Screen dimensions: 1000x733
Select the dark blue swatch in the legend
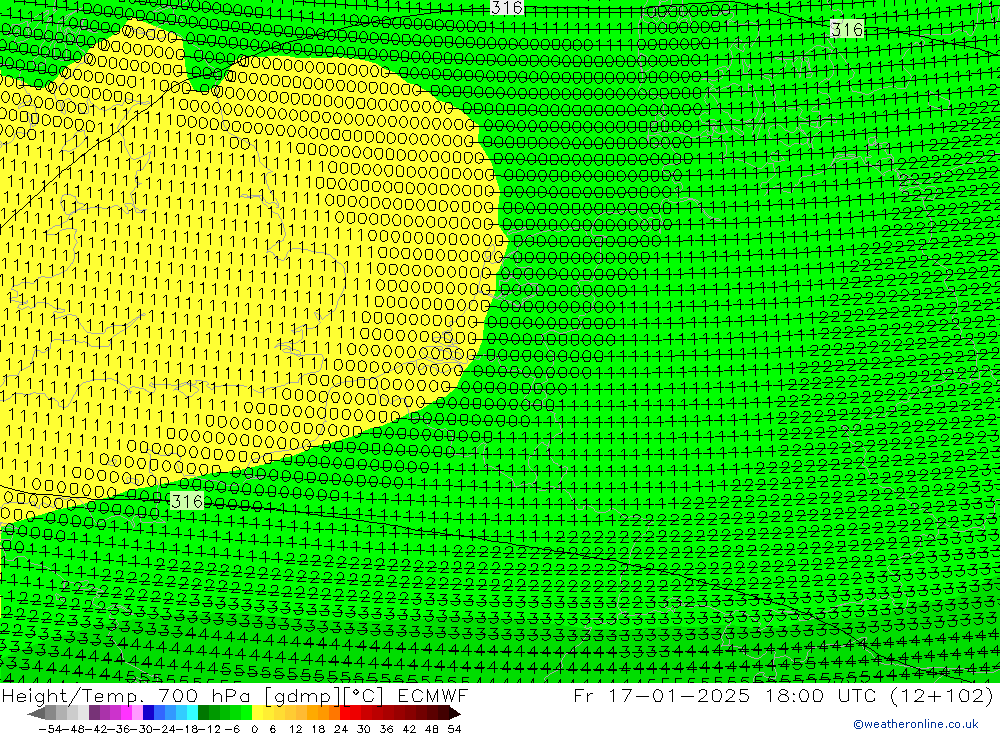pyautogui.click(x=149, y=713)
